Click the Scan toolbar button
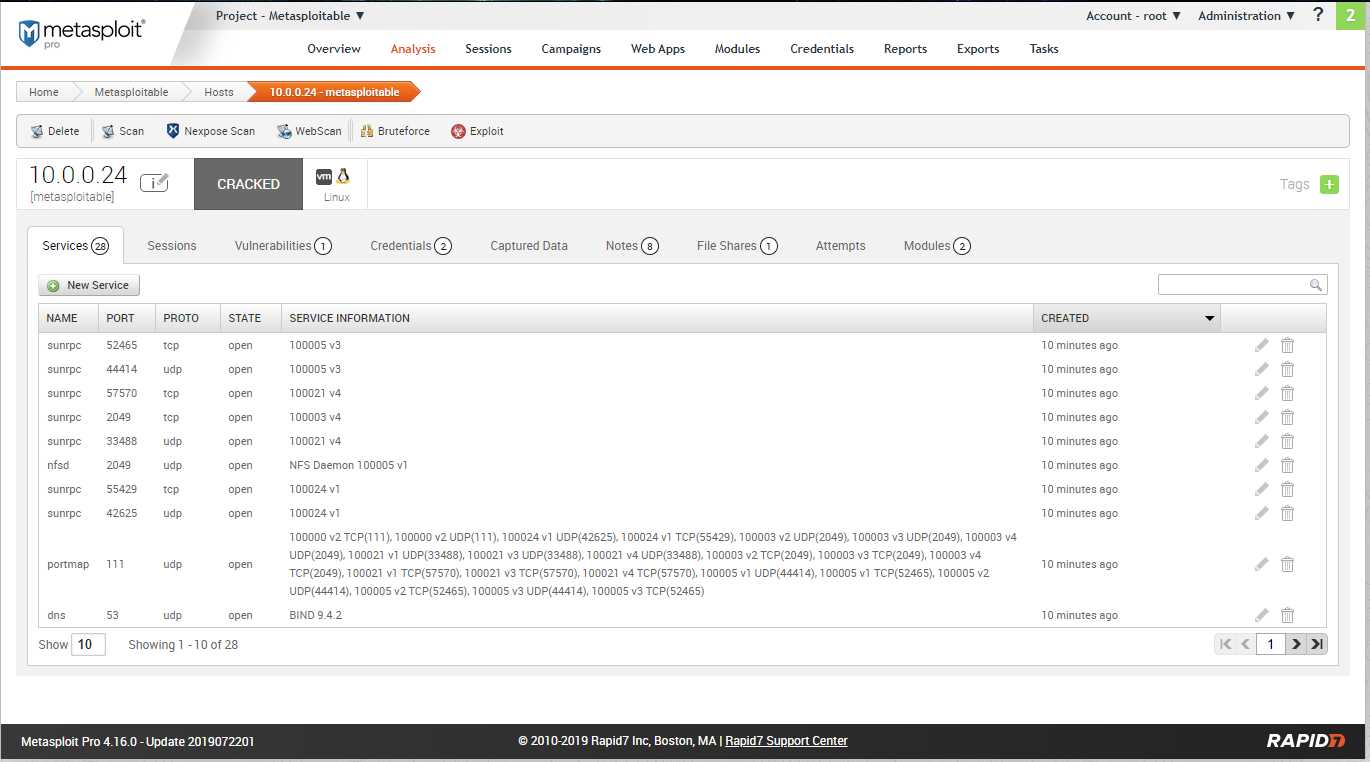Screen dimensions: 1370x762 point(123,131)
